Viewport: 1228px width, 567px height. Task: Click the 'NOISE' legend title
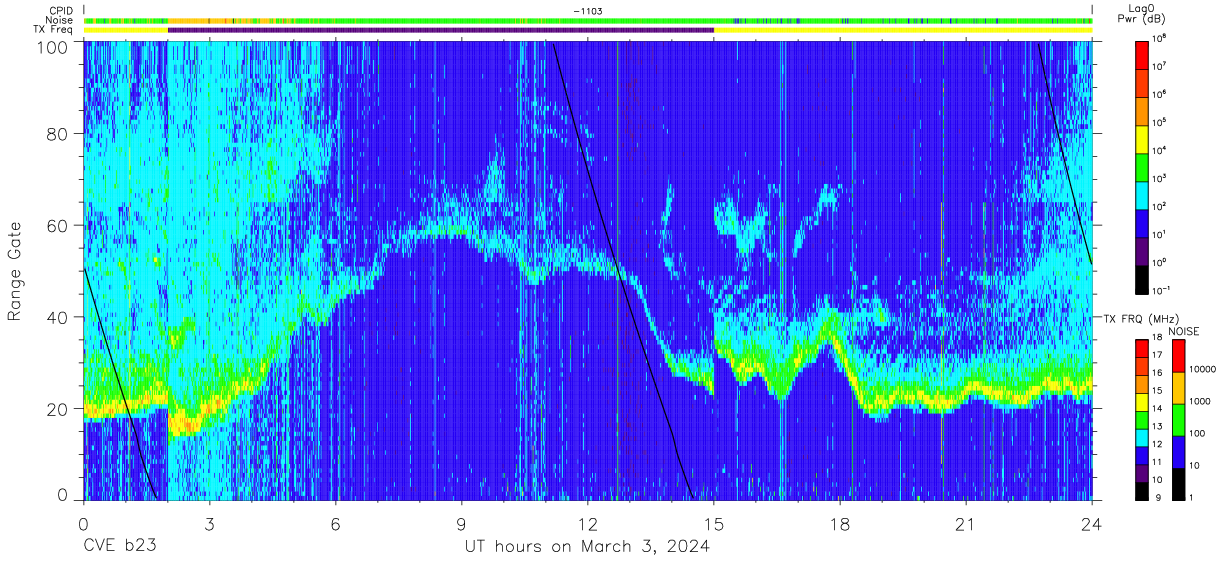1184,331
